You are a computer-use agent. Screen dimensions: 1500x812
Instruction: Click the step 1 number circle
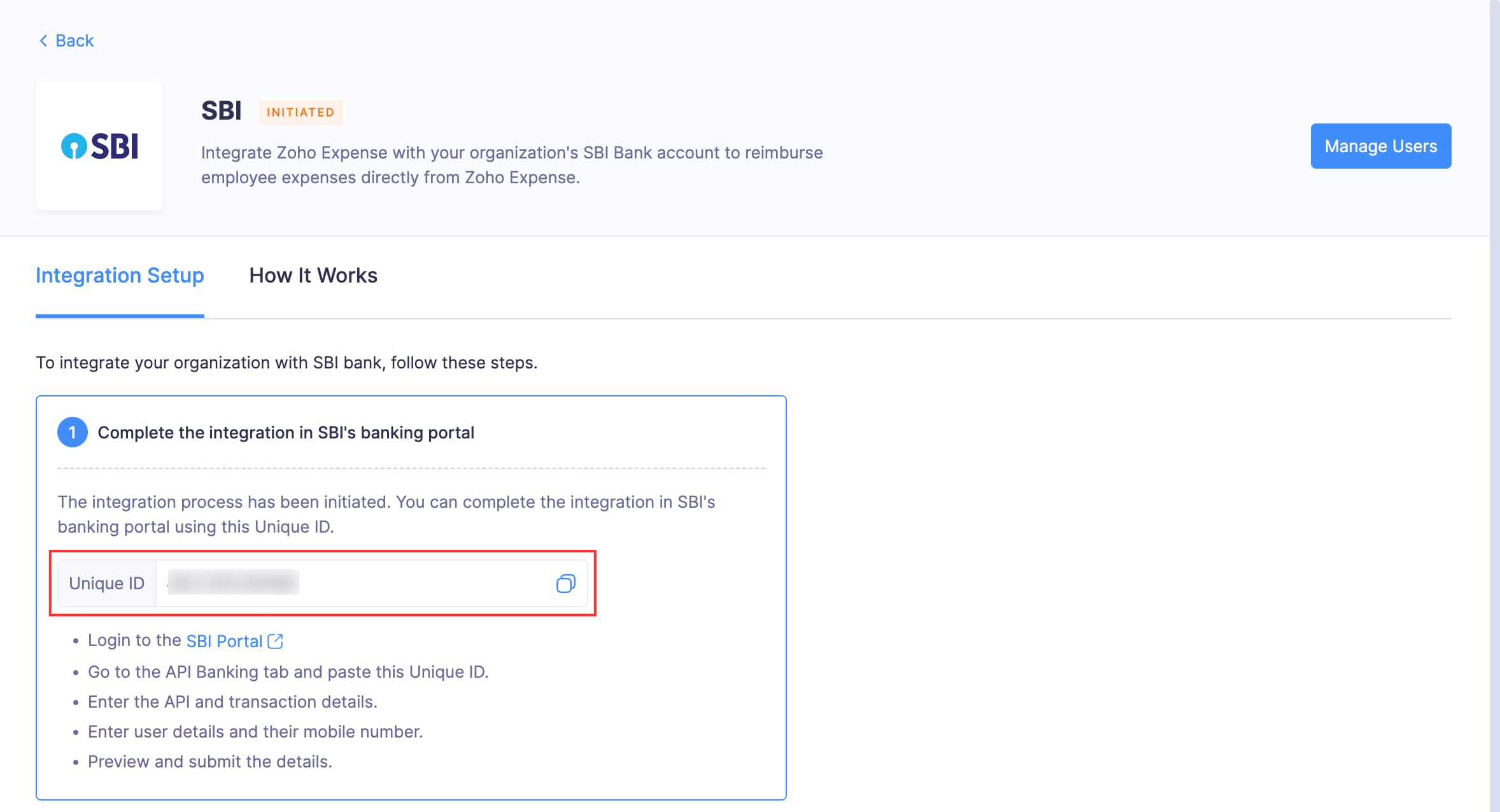tap(73, 433)
